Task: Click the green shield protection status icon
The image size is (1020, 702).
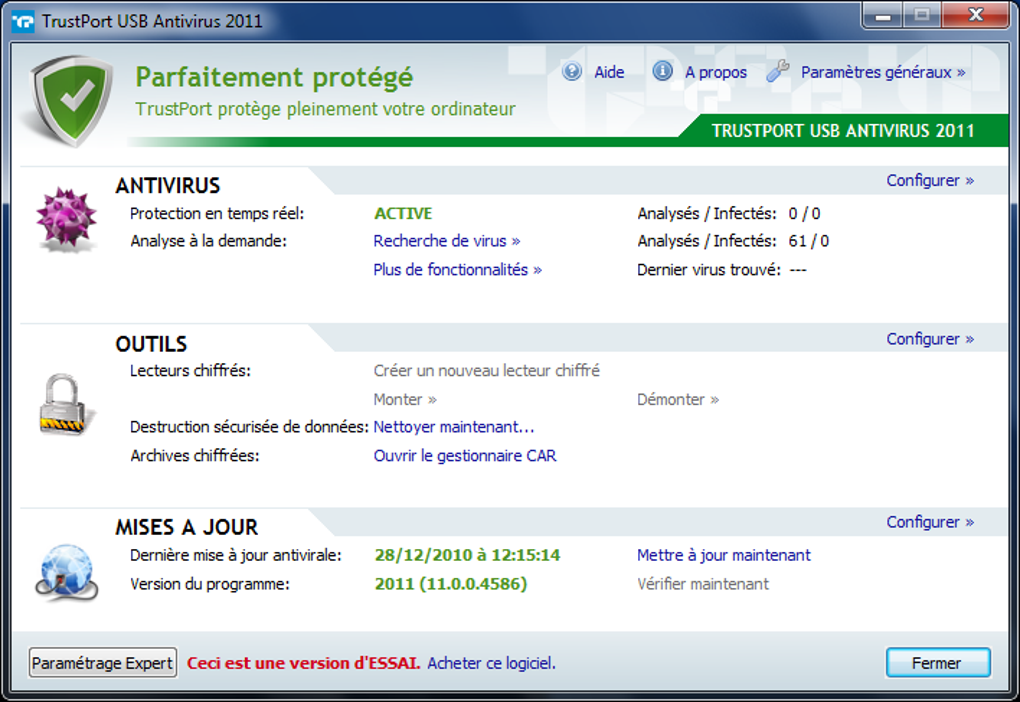Action: pyautogui.click(x=72, y=99)
